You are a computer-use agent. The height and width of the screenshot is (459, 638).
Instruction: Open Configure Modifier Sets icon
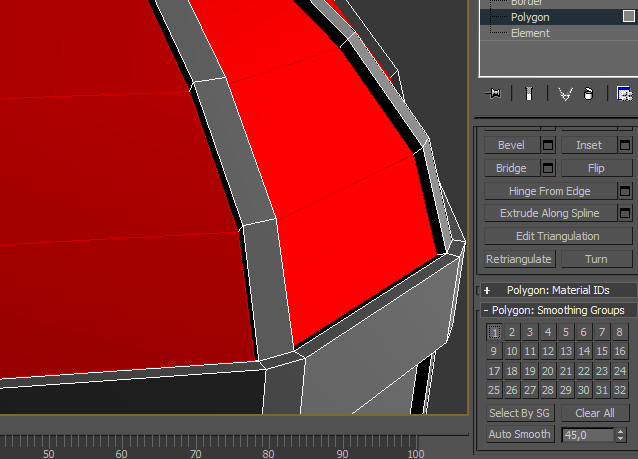tap(624, 93)
